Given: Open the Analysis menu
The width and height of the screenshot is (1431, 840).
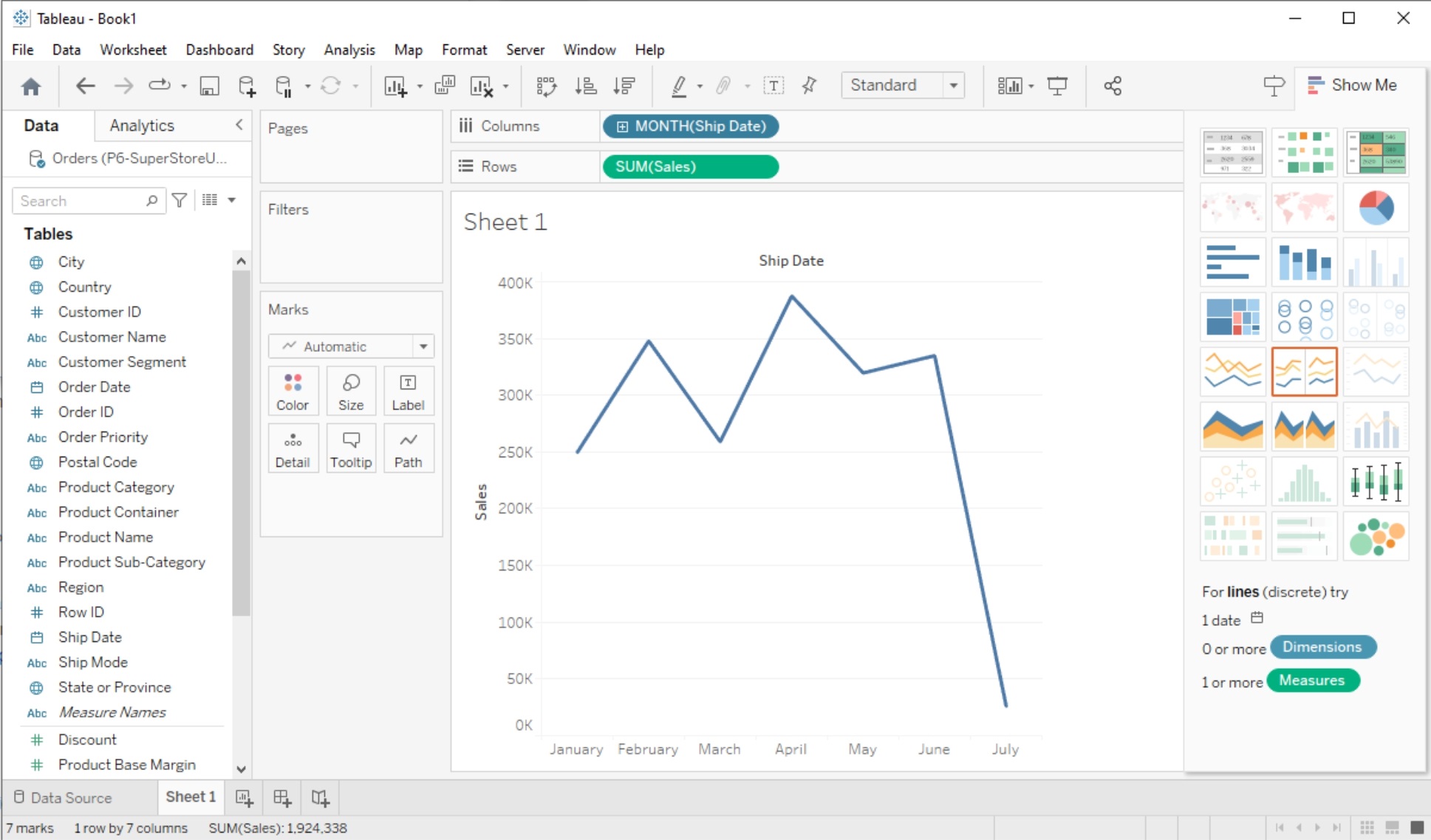Looking at the screenshot, I should point(349,49).
